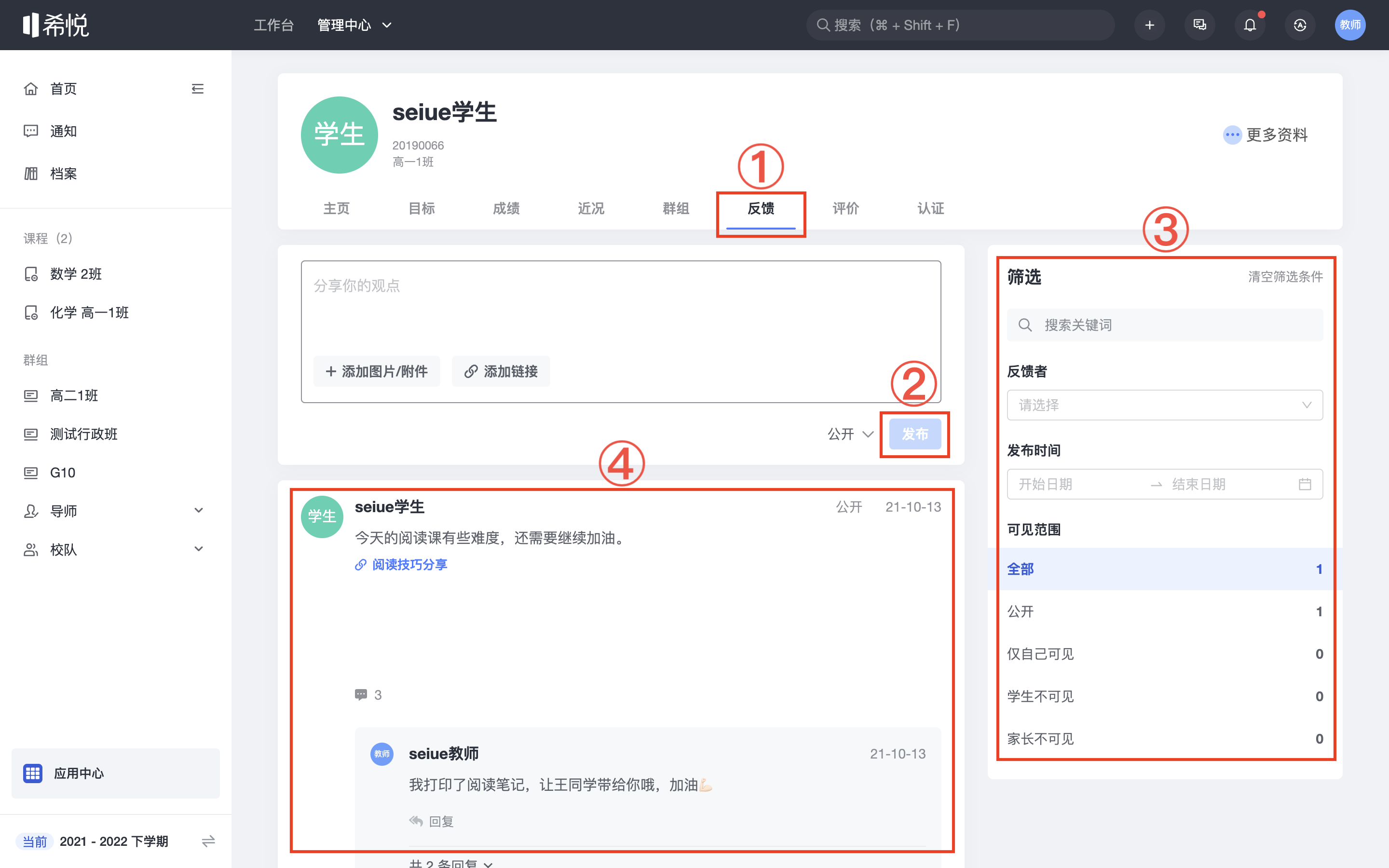The width and height of the screenshot is (1389, 868).
Task: Open the 数学 2班 course
Action: tap(76, 274)
